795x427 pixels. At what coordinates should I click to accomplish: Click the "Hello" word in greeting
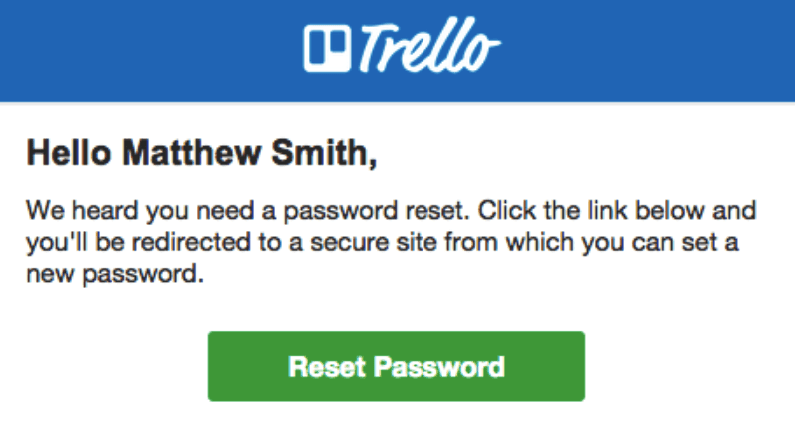click(69, 153)
